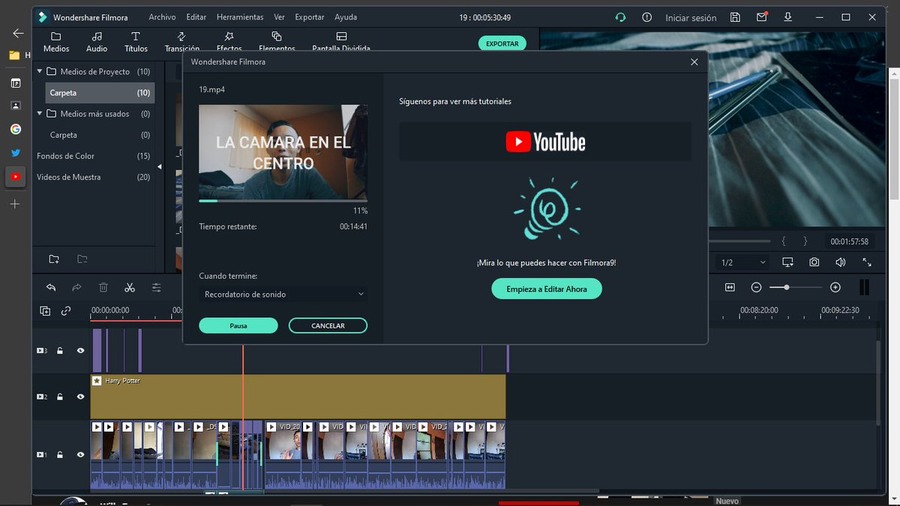Click Empieza a Editar Ahora button

(x=546, y=289)
